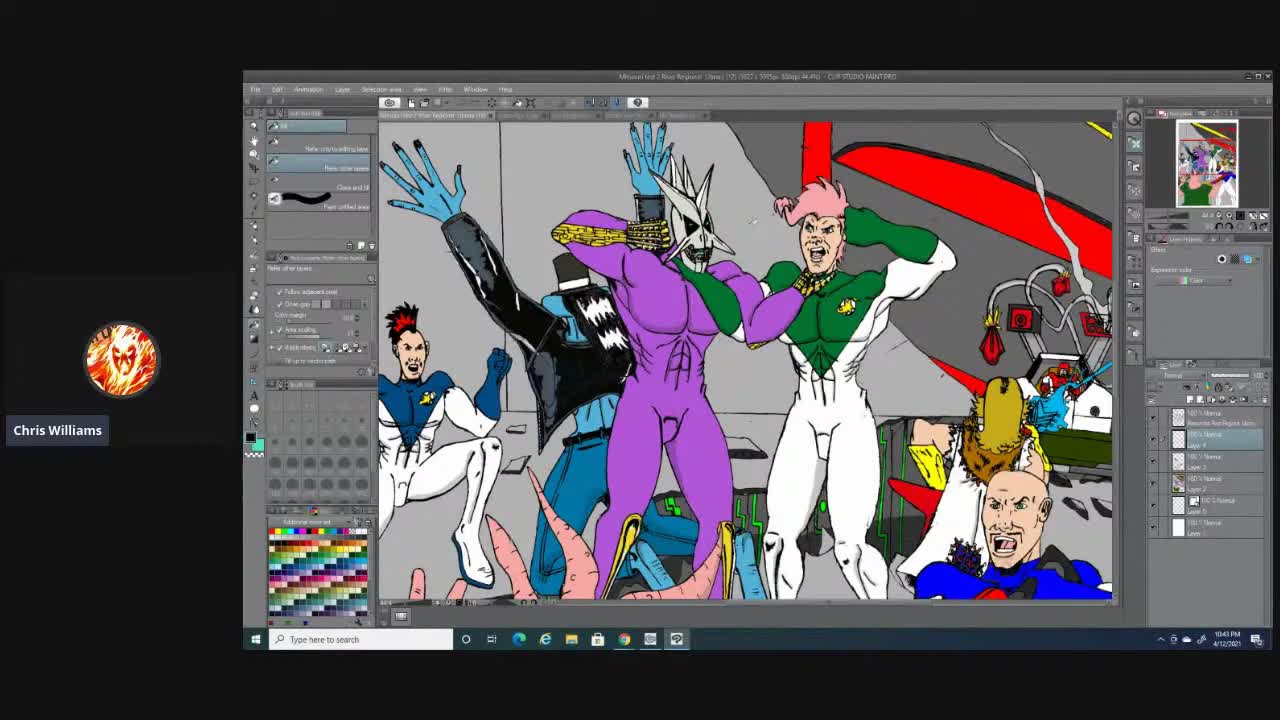The width and height of the screenshot is (1280, 720).
Task: Select the Hand move tool
Action: (x=254, y=141)
